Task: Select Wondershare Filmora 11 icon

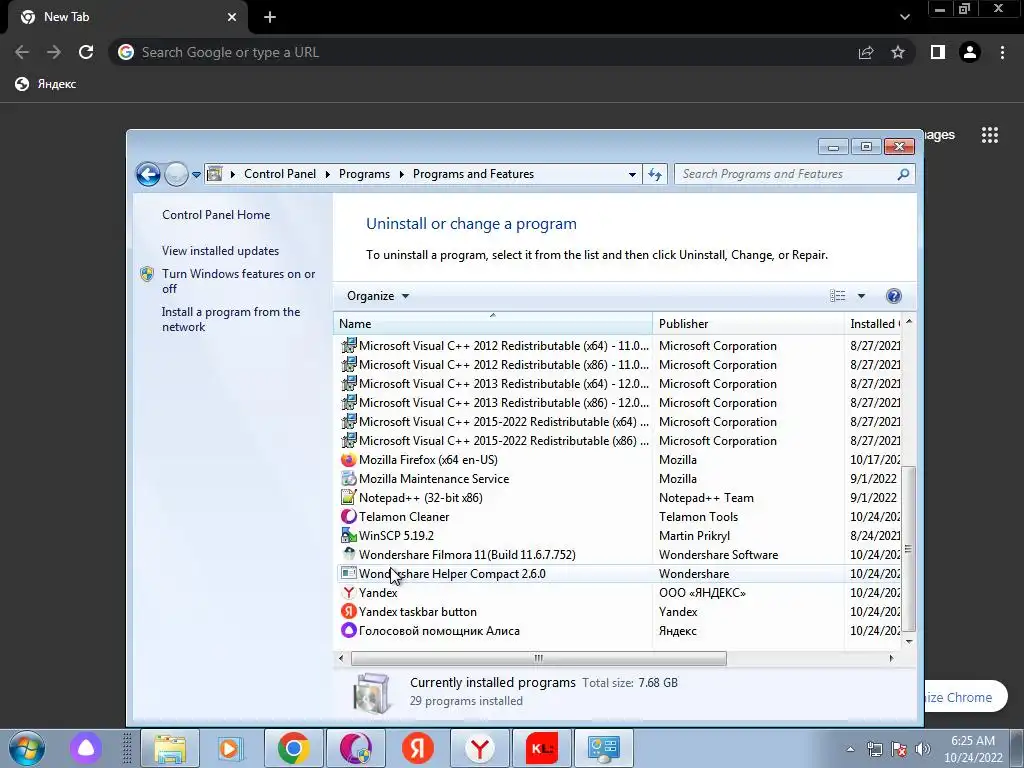Action: coord(349,554)
